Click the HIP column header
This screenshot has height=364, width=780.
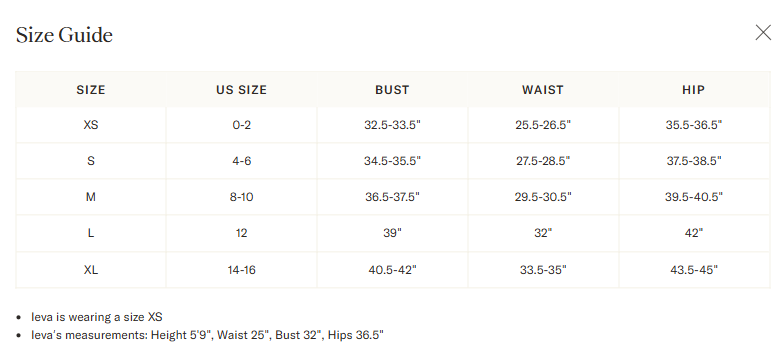click(693, 90)
